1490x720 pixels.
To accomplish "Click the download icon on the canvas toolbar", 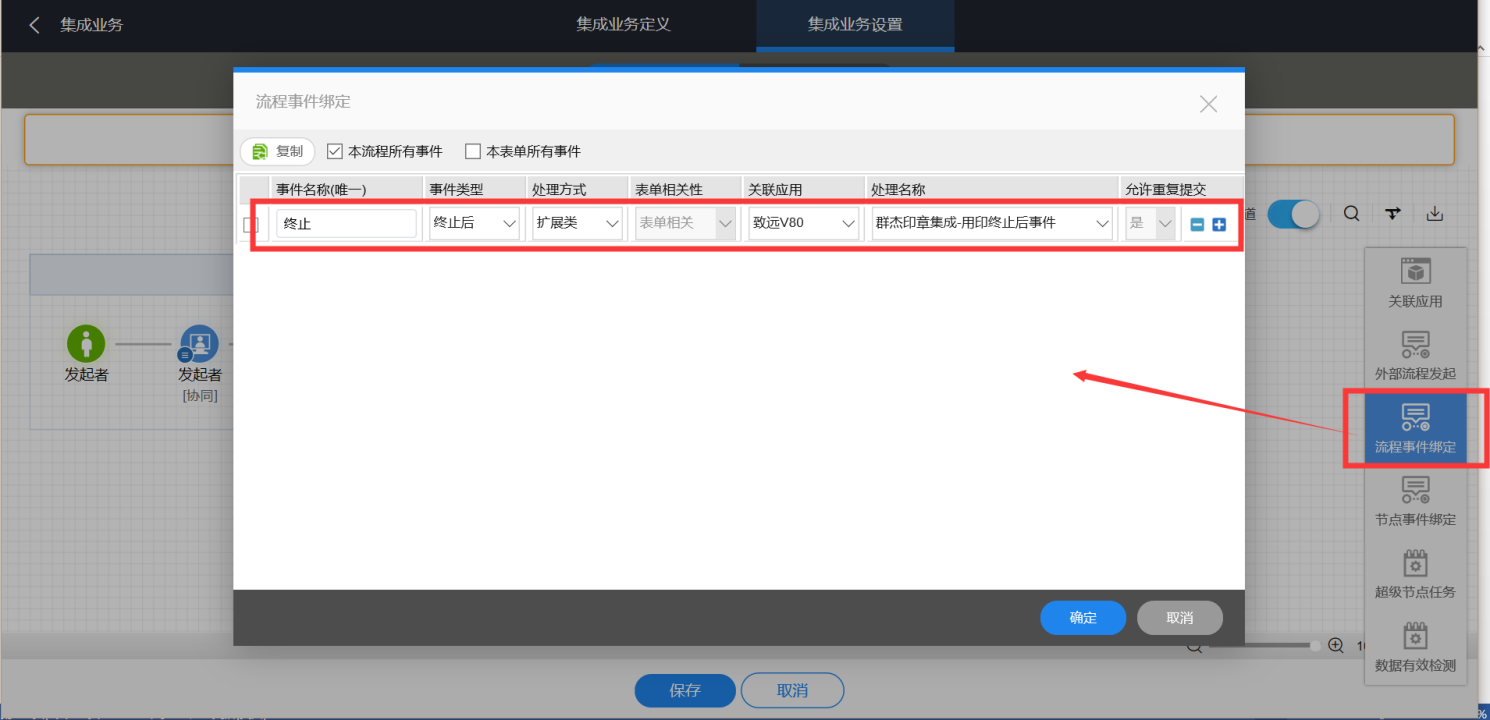I will point(1435,213).
